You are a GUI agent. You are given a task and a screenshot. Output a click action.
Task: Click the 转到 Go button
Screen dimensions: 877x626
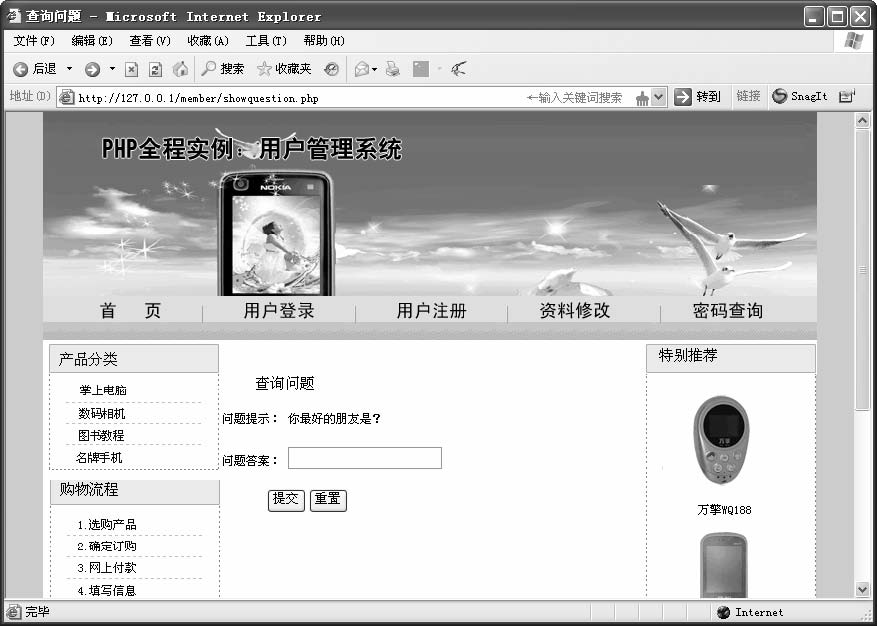[x=697, y=97]
